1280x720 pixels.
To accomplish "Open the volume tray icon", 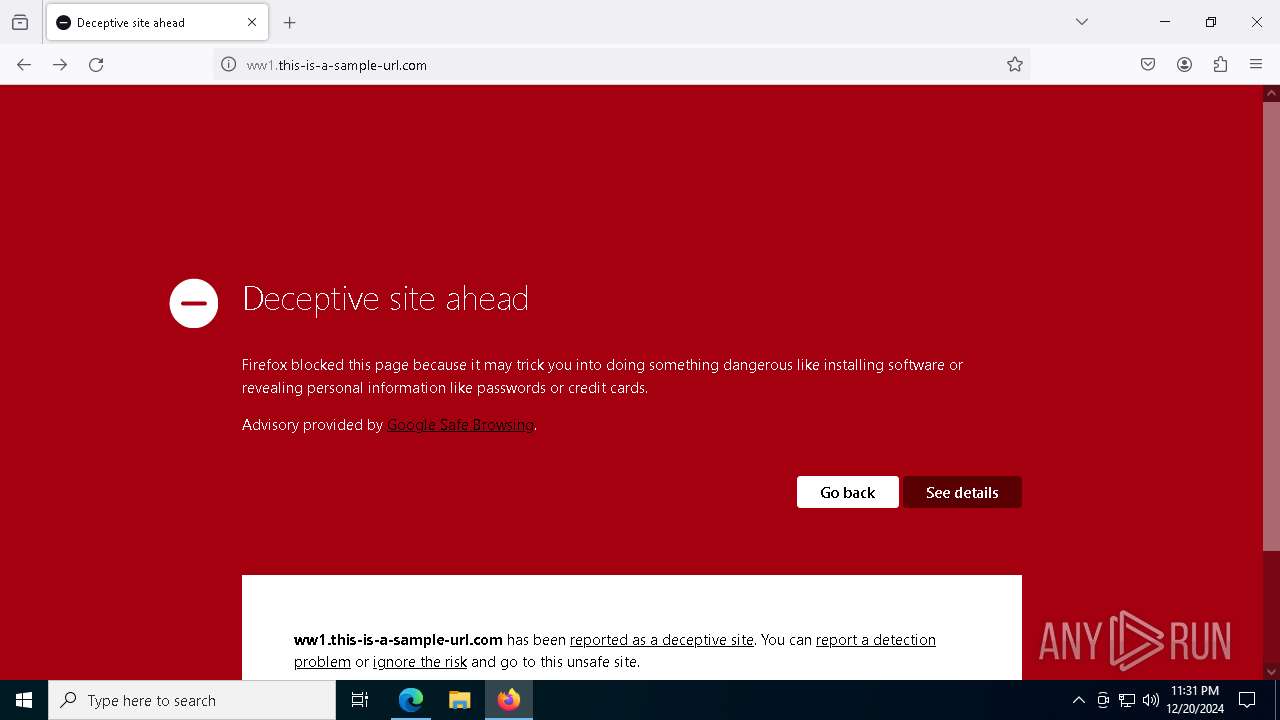I will 1151,700.
